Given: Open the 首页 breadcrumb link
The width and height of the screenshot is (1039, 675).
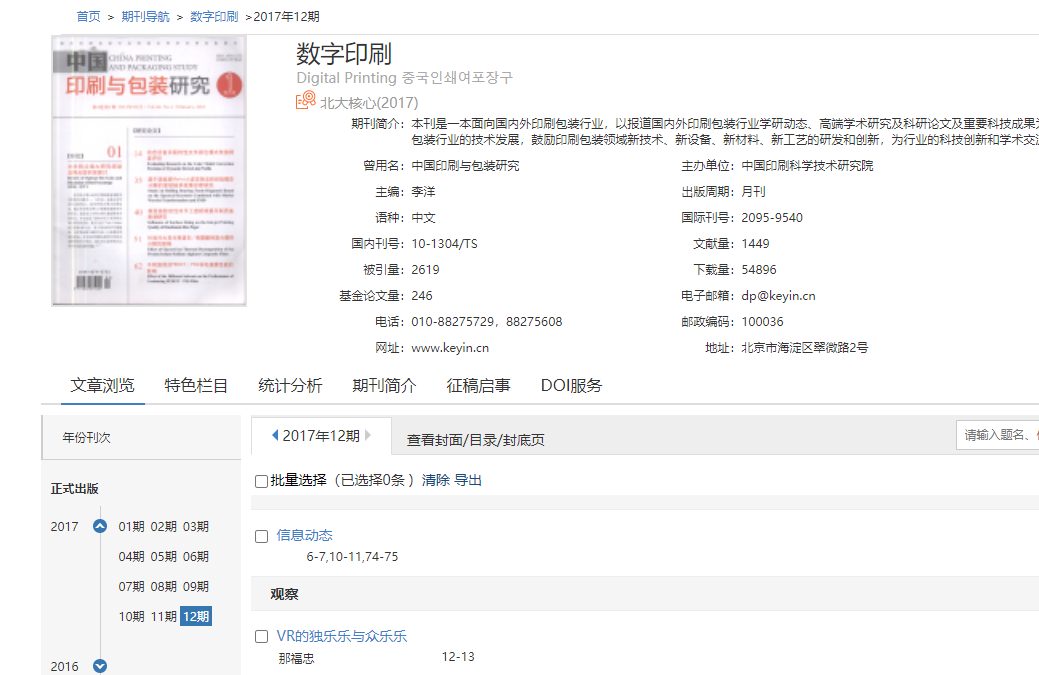Looking at the screenshot, I should (88, 17).
